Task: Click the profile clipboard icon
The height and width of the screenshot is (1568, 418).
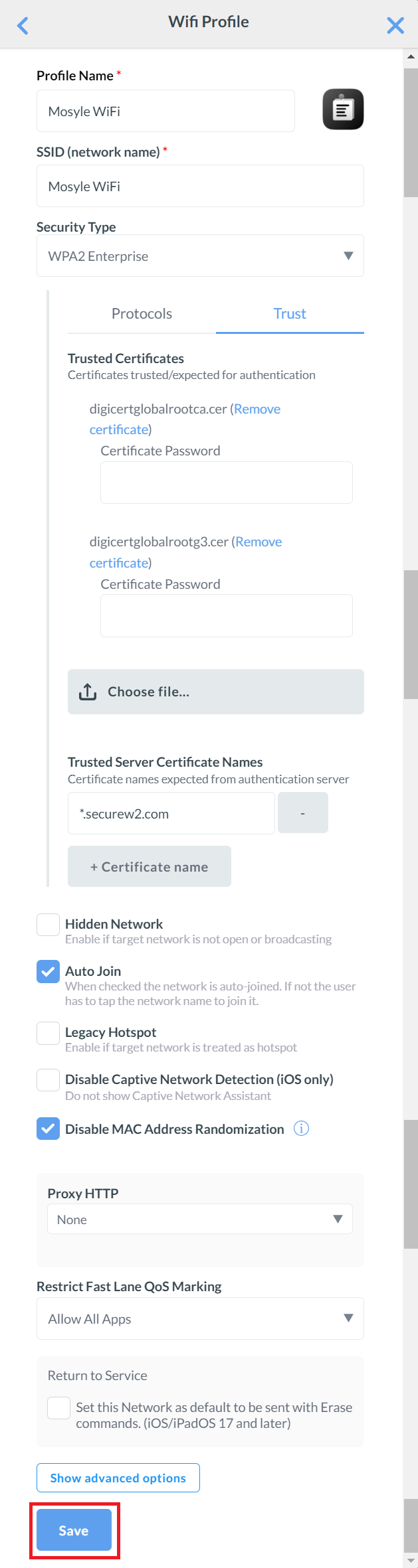Action: tap(343, 109)
